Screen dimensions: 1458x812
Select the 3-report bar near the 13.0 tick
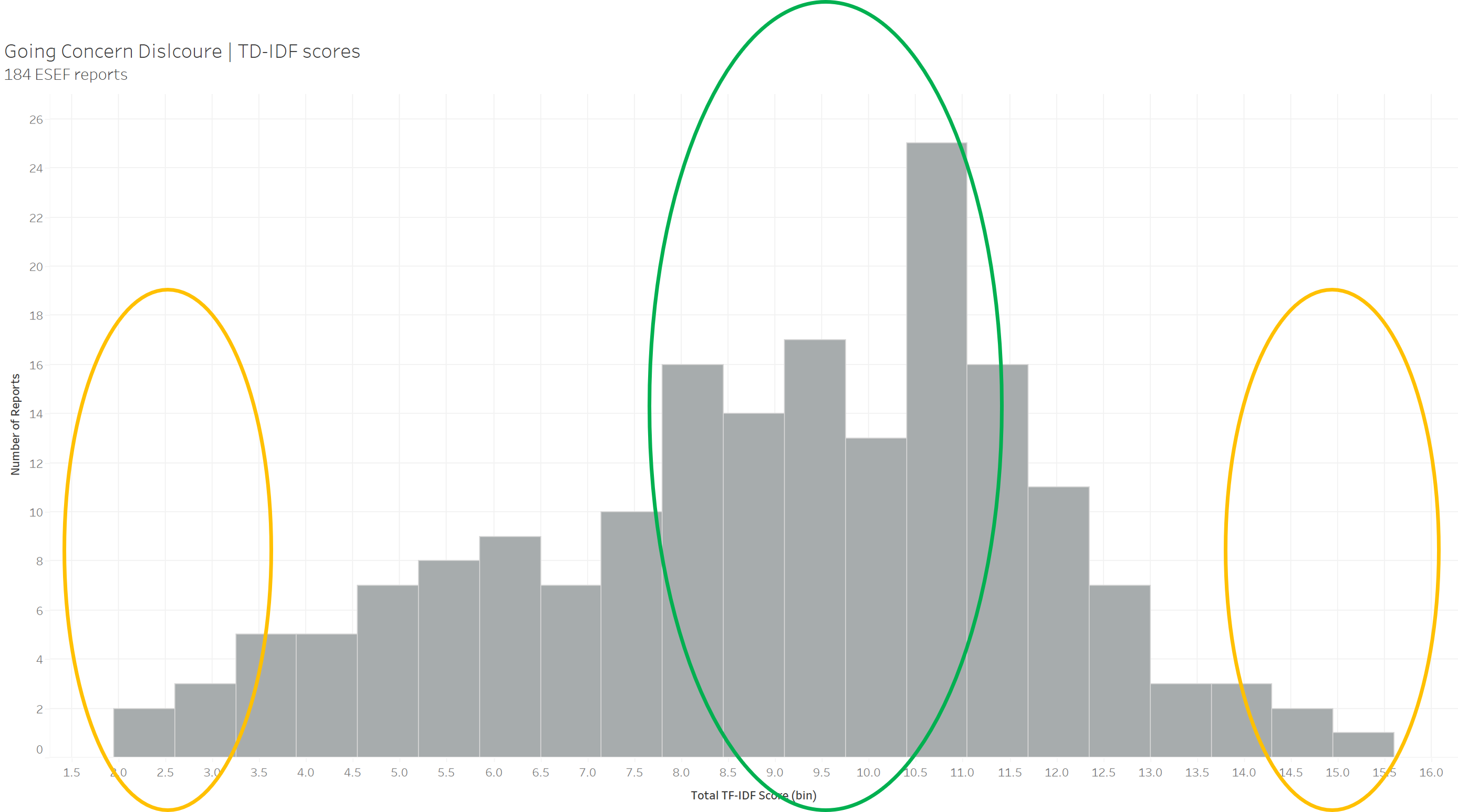1181,720
